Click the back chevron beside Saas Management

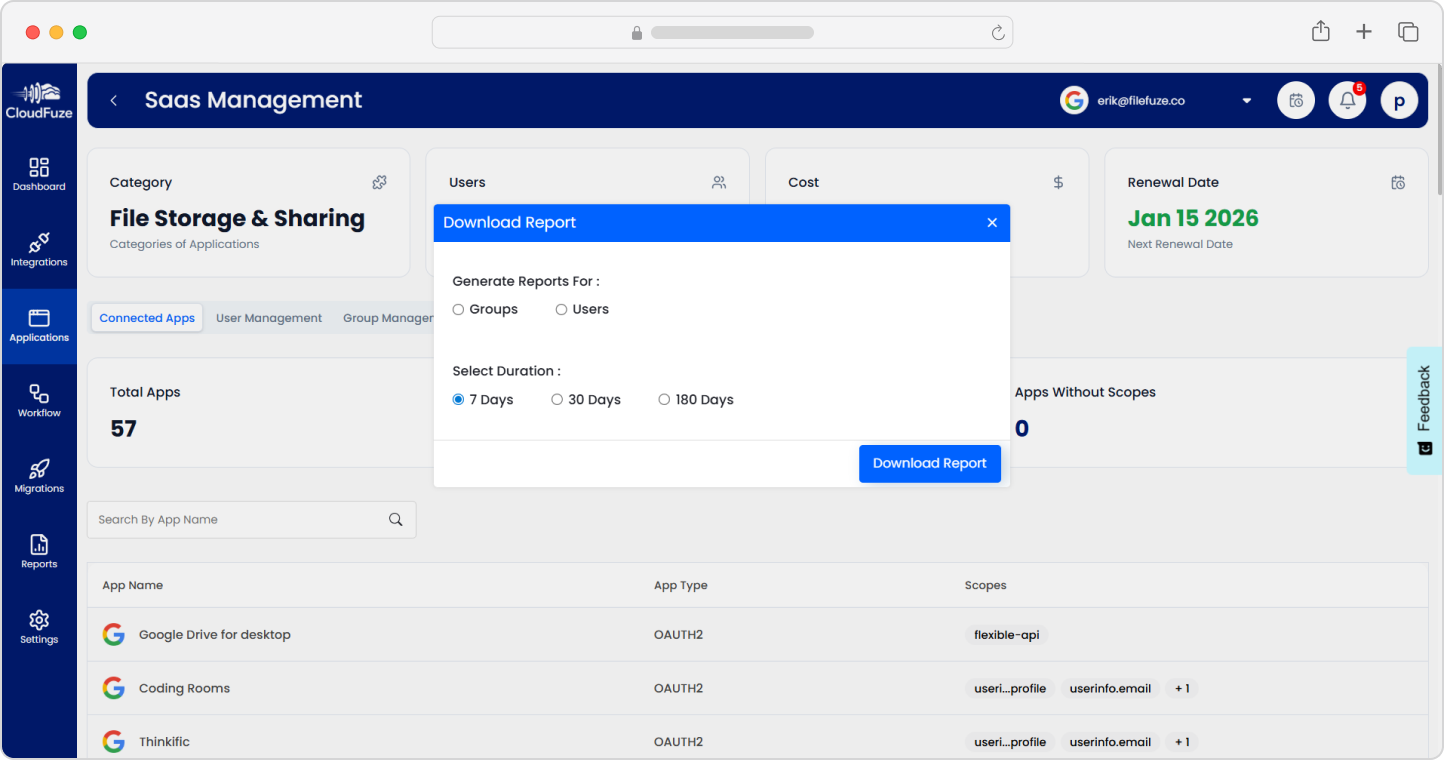pos(113,100)
